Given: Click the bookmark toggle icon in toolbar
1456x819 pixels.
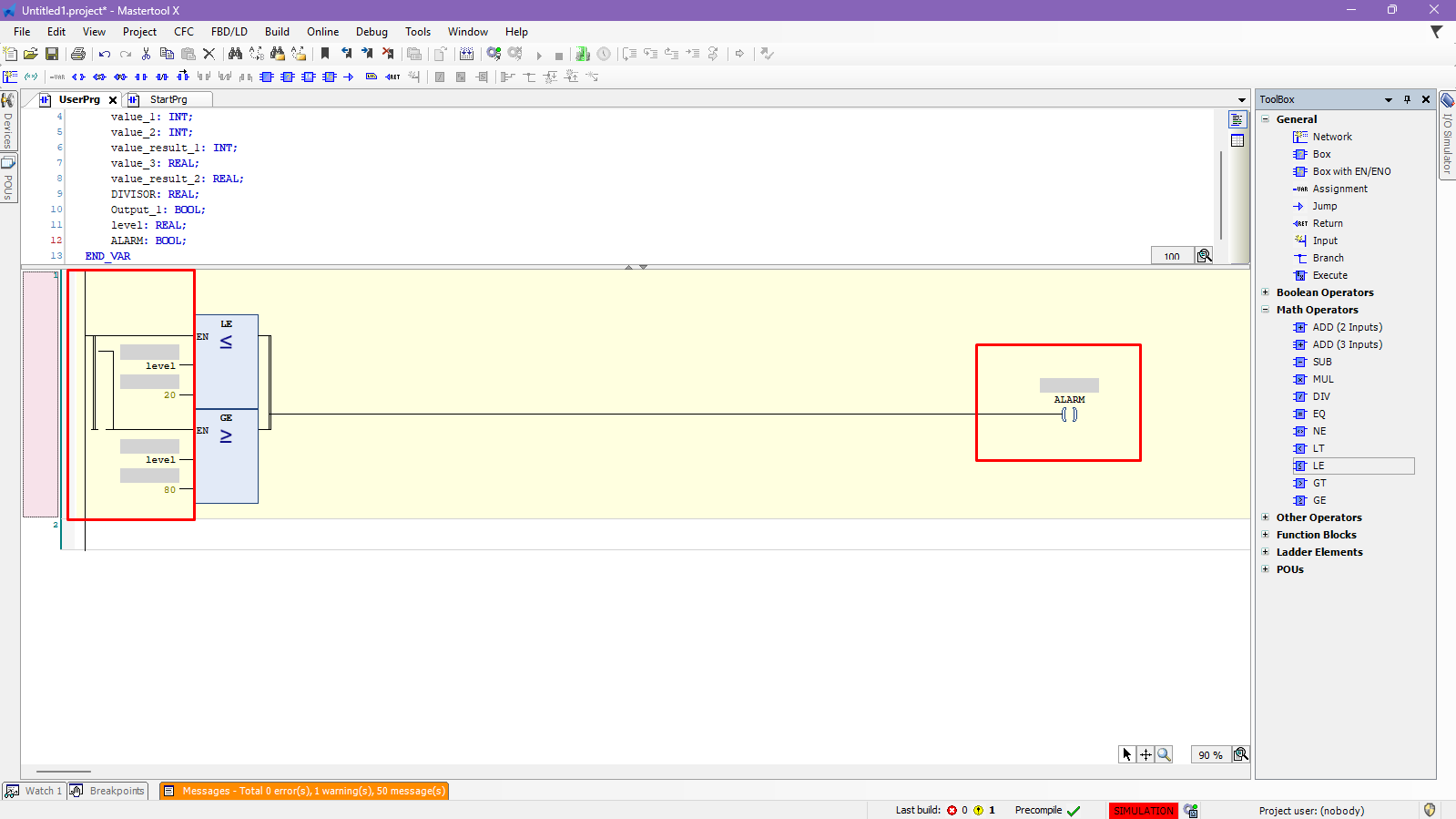Looking at the screenshot, I should 325,54.
